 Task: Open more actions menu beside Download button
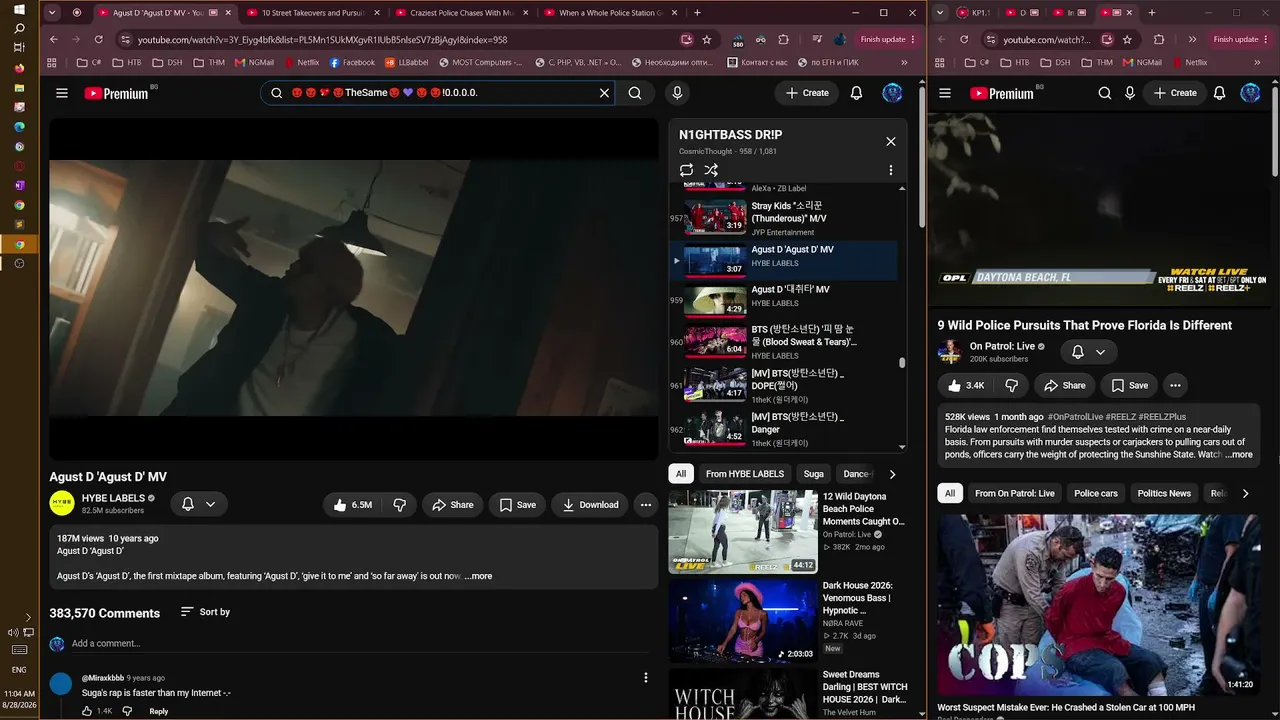click(x=646, y=505)
